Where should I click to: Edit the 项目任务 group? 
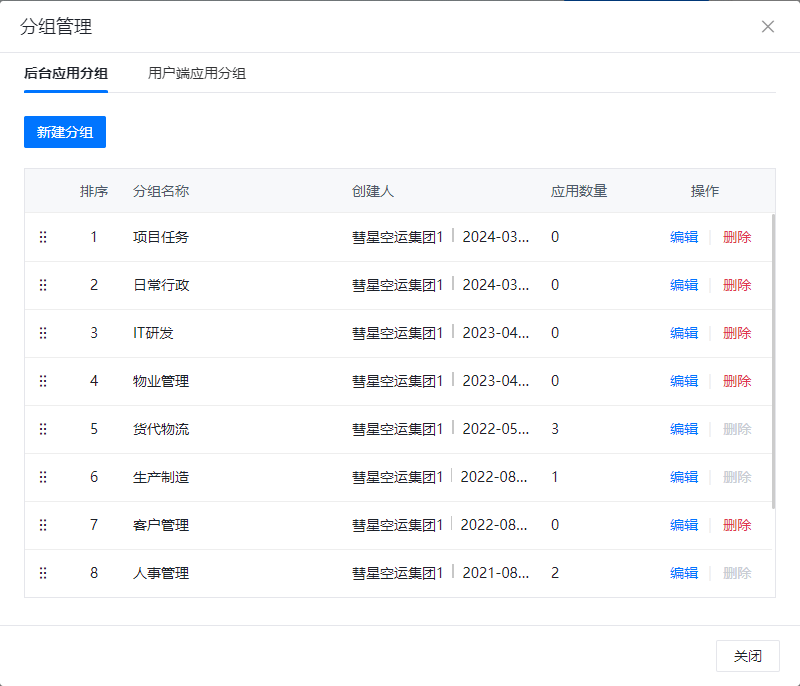pyautogui.click(x=684, y=237)
